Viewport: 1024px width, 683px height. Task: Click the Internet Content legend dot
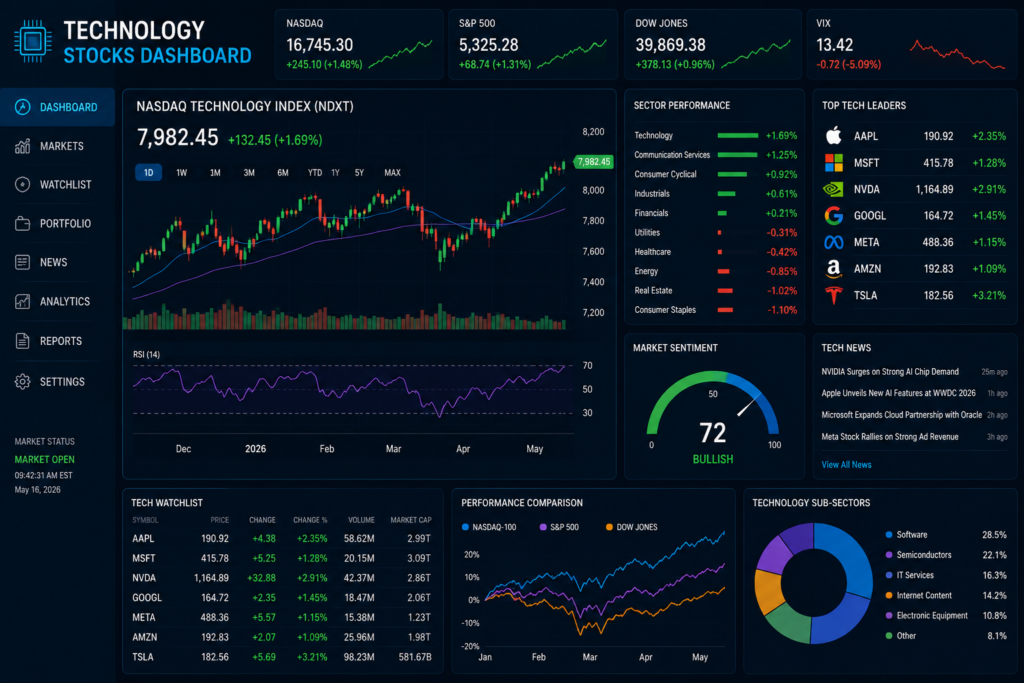pyautogui.click(x=889, y=596)
